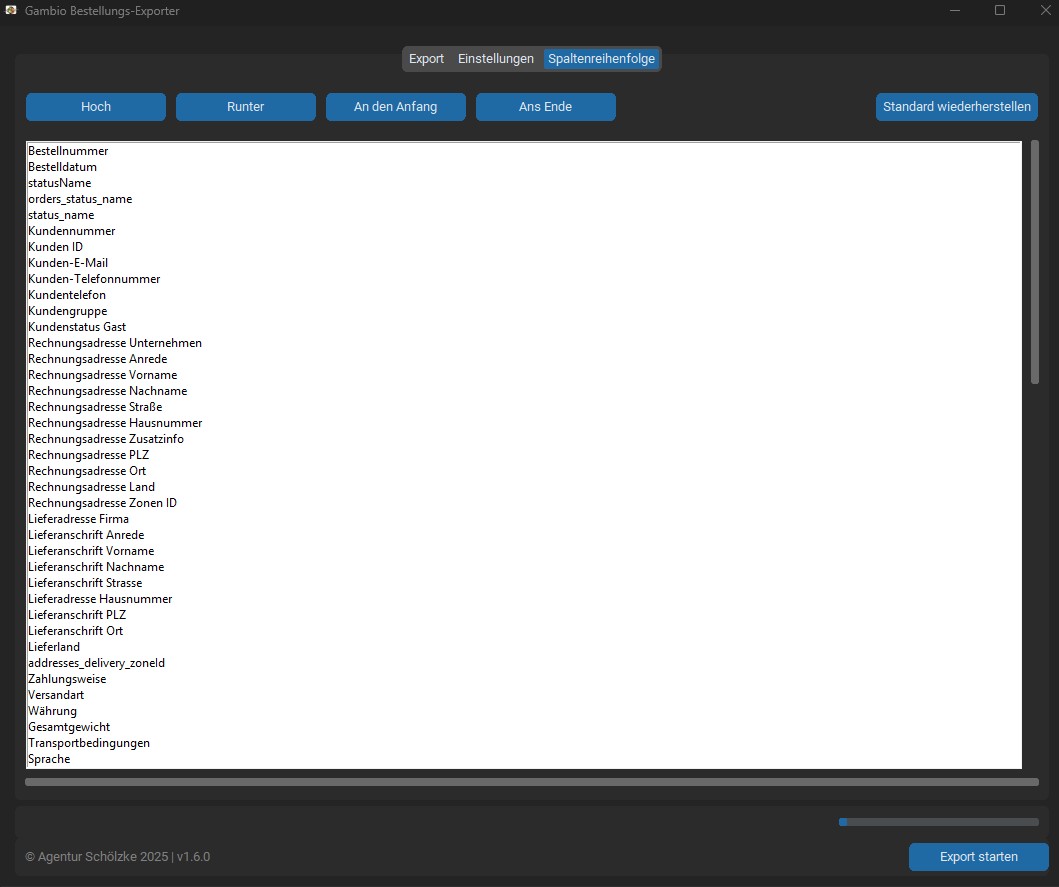The width and height of the screenshot is (1059, 887).
Task: Maximize the Gambio Bestellungs-Exporter window
Action: (x=1000, y=10)
